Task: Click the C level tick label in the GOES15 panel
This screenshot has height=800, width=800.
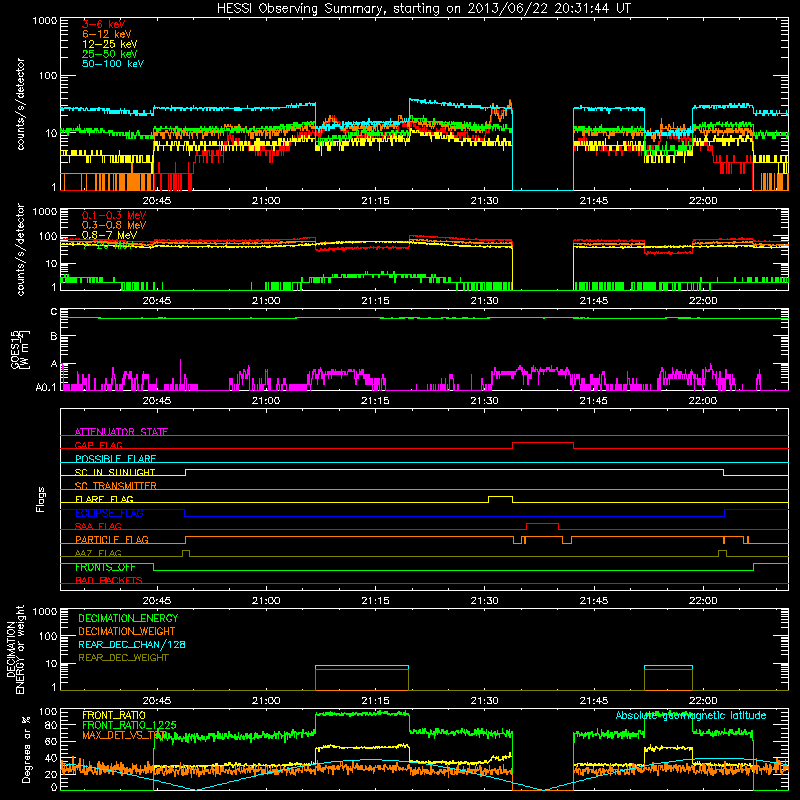Action: [x=54, y=312]
